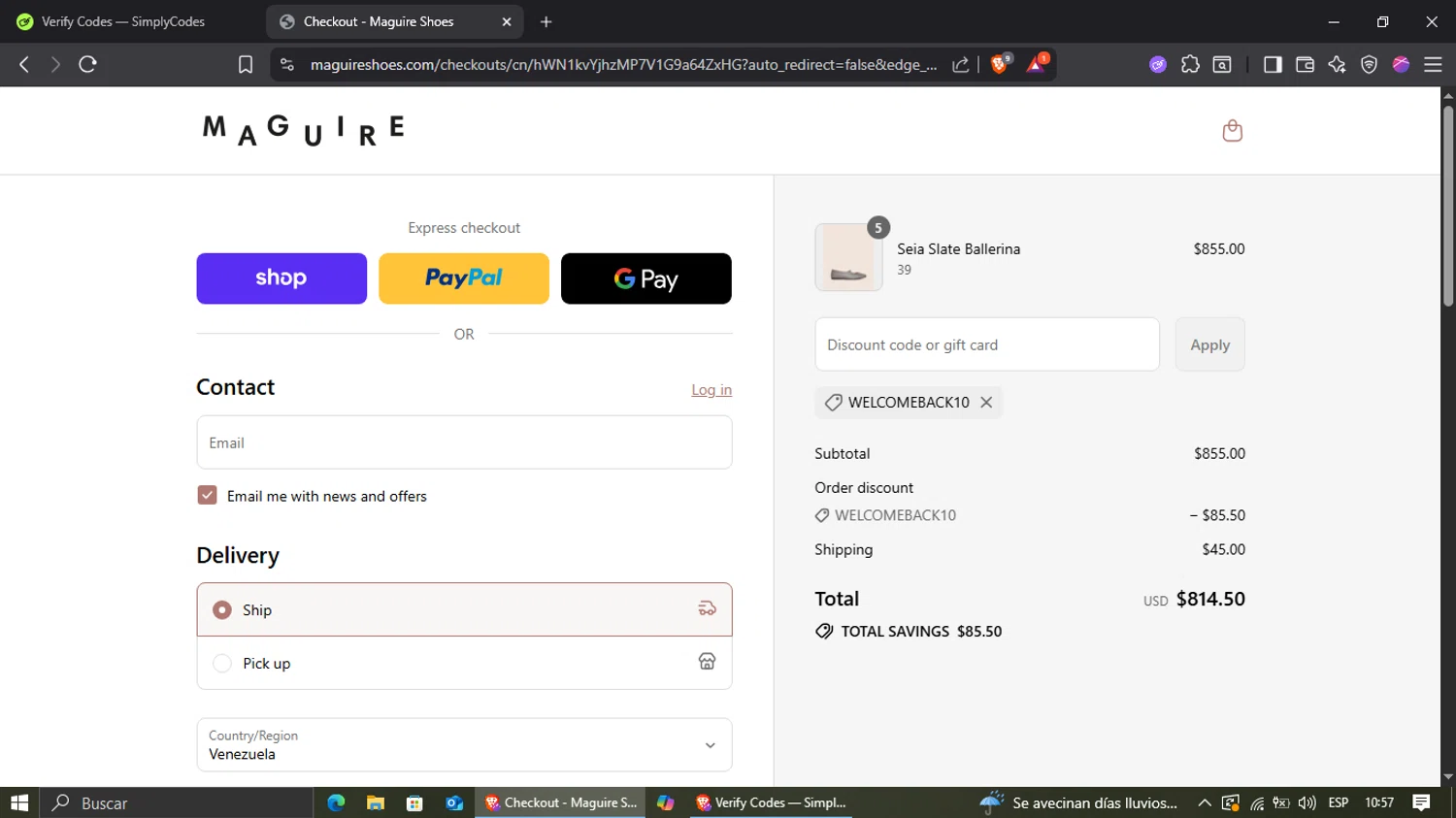Click the address bar URL
The width and height of the screenshot is (1456, 818).
tap(624, 64)
